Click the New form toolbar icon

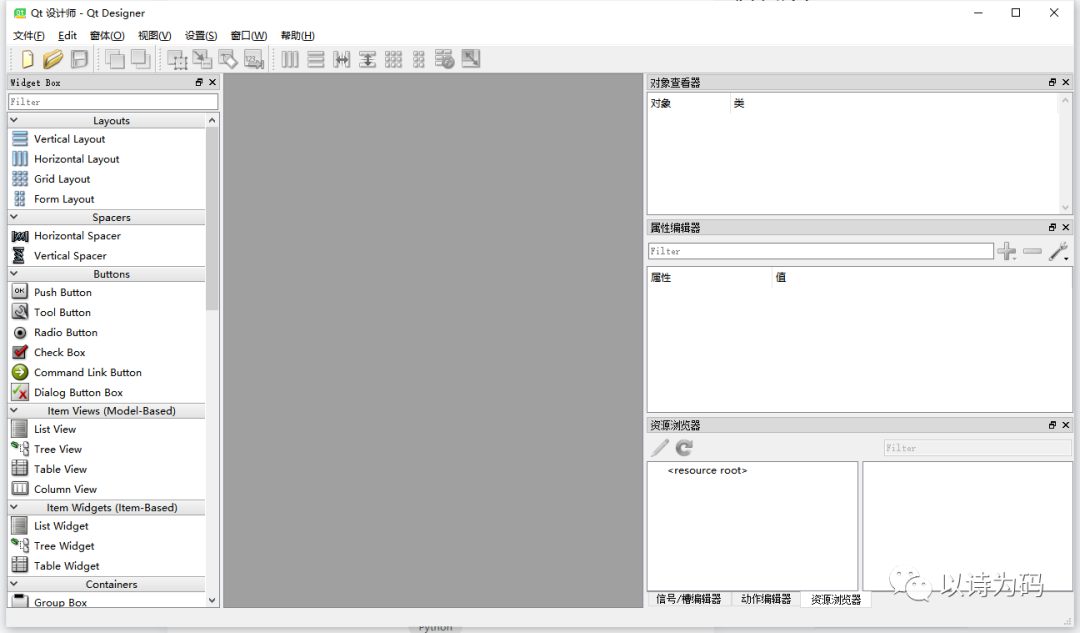tap(27, 59)
